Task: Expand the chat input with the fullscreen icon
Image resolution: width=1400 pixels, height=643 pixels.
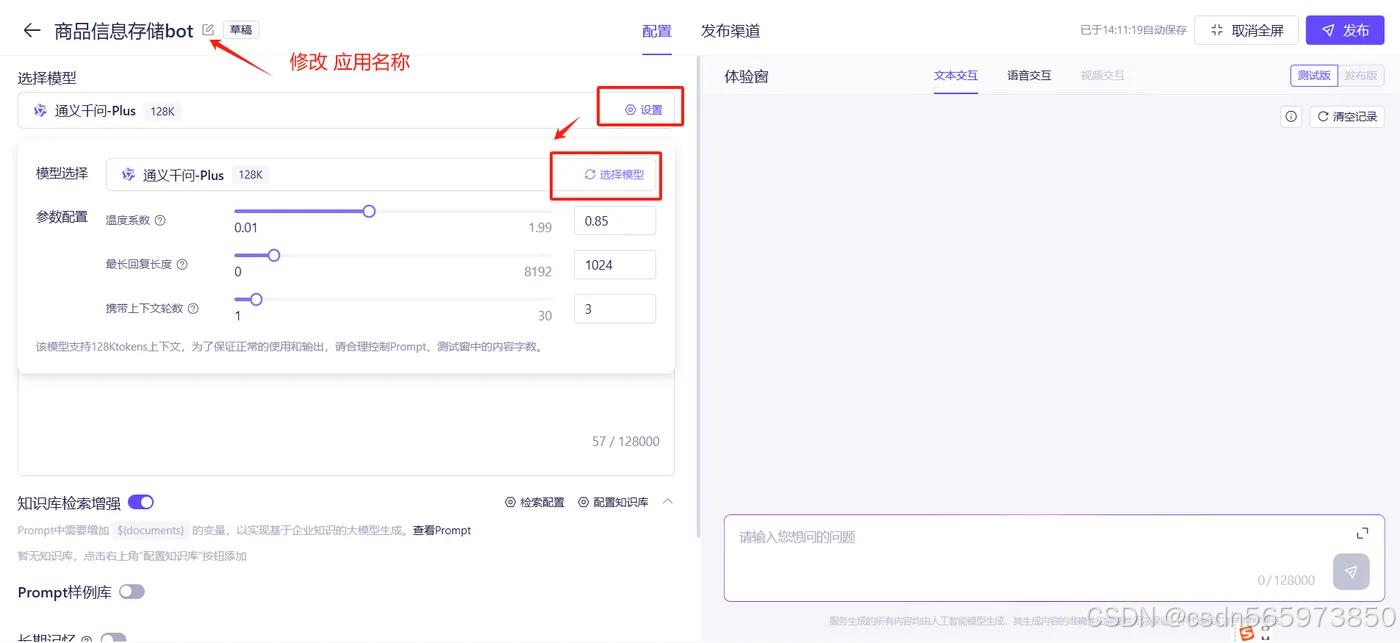Action: [1362, 533]
